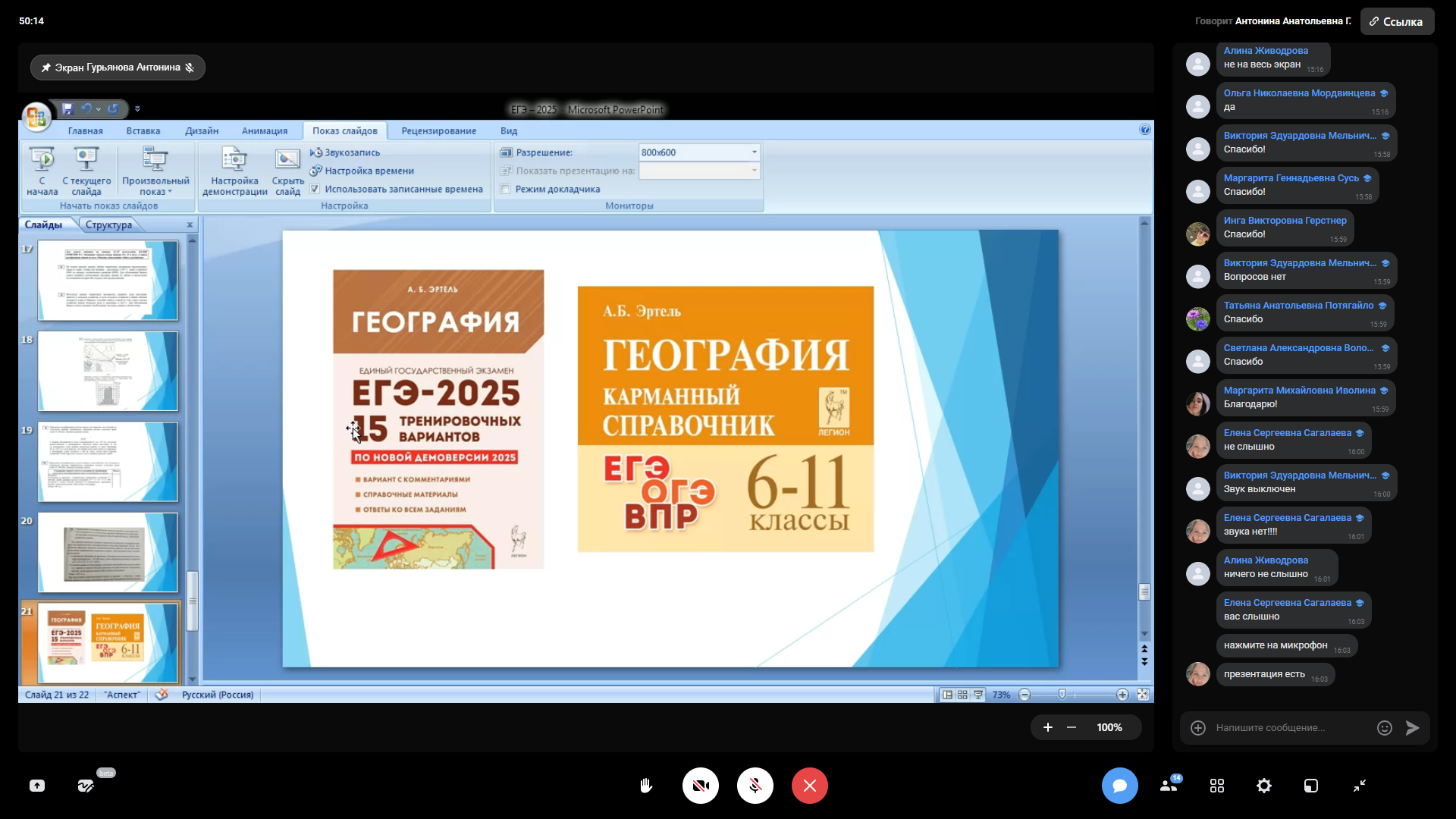The width and height of the screenshot is (1456, 819).
Task: Start slideshow С текущего слайда
Action: [86, 171]
